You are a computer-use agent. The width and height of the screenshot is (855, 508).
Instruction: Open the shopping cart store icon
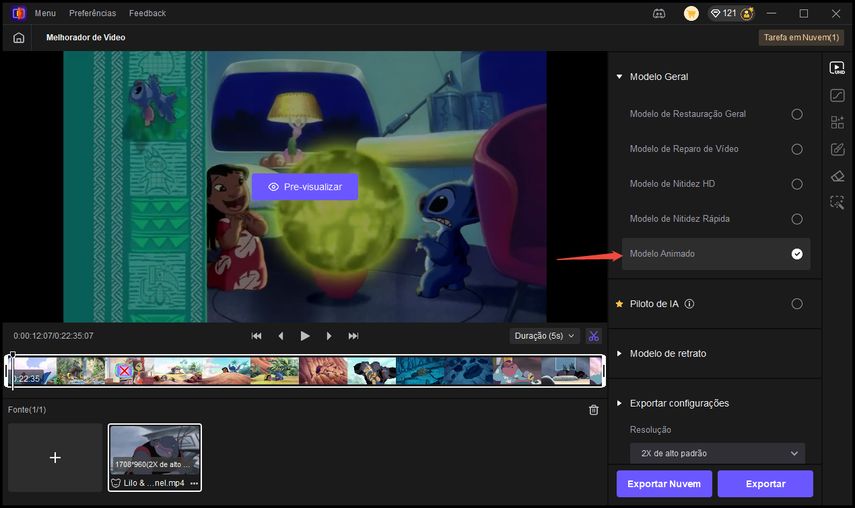(691, 14)
